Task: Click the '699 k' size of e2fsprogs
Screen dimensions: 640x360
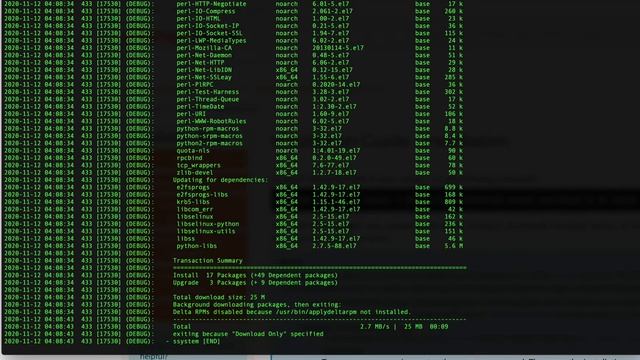Action: [453, 187]
